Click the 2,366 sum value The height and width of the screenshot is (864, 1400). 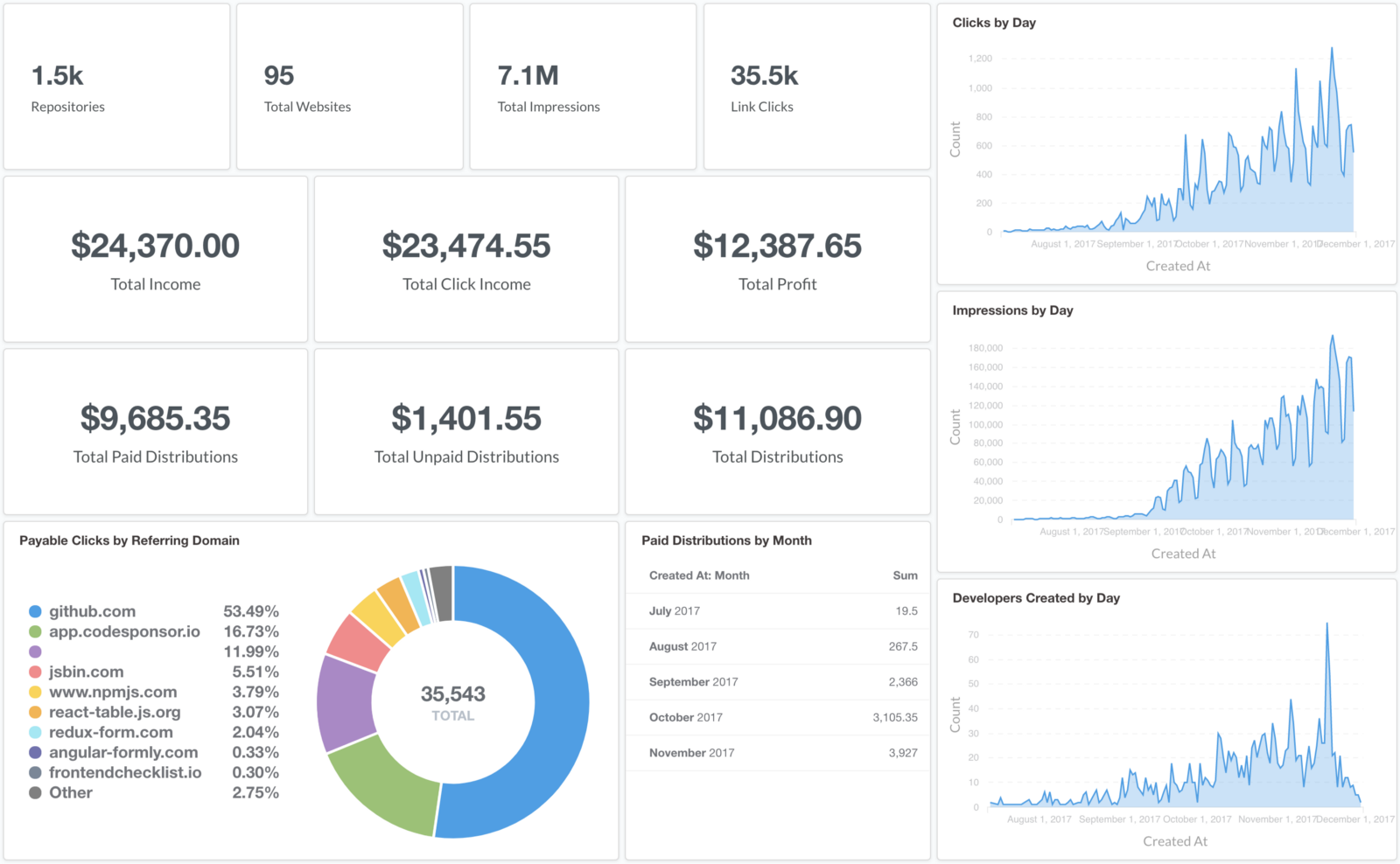click(x=903, y=682)
